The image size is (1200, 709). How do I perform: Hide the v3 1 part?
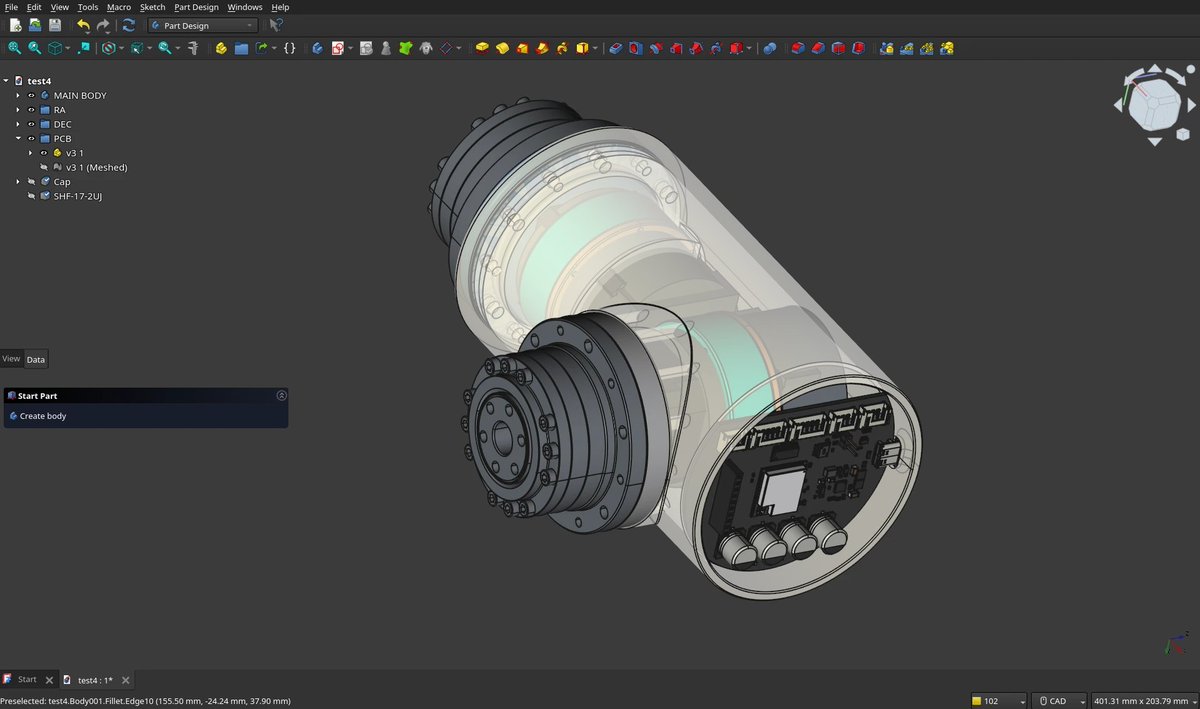point(44,153)
